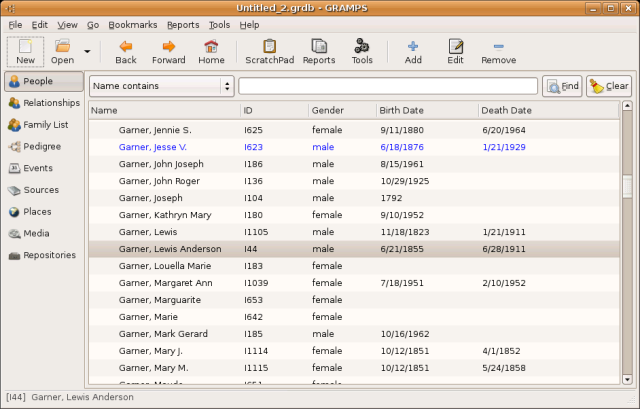Open the 'Name contains' filter combo box

pyautogui.click(x=161, y=86)
